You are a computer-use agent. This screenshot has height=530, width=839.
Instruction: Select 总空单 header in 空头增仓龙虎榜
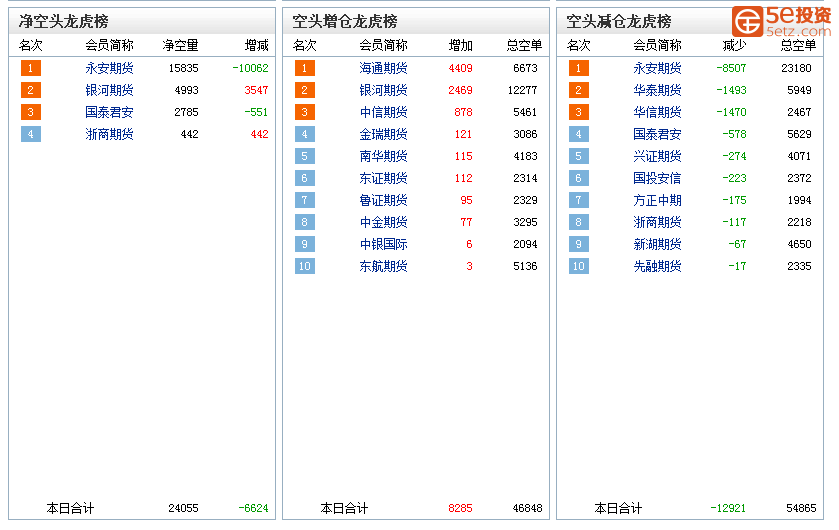524,45
